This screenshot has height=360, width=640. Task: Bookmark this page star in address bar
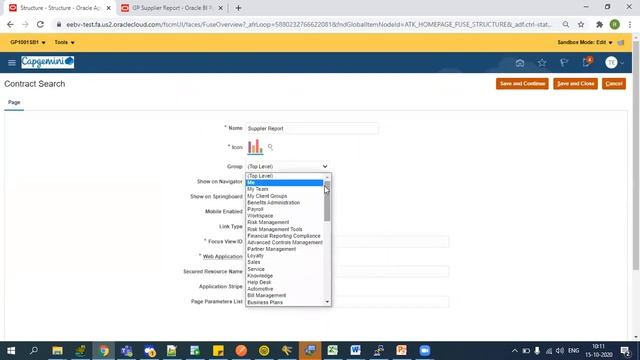[x=581, y=24]
